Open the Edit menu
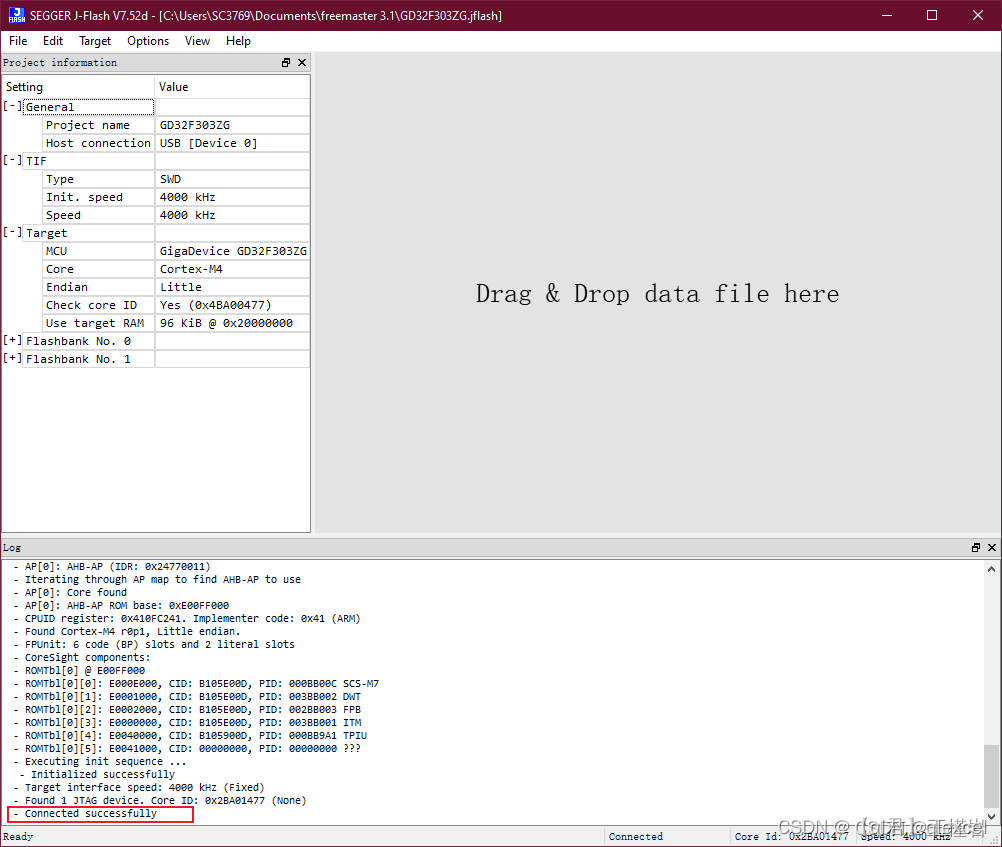Image resolution: width=1002 pixels, height=847 pixels. [53, 41]
